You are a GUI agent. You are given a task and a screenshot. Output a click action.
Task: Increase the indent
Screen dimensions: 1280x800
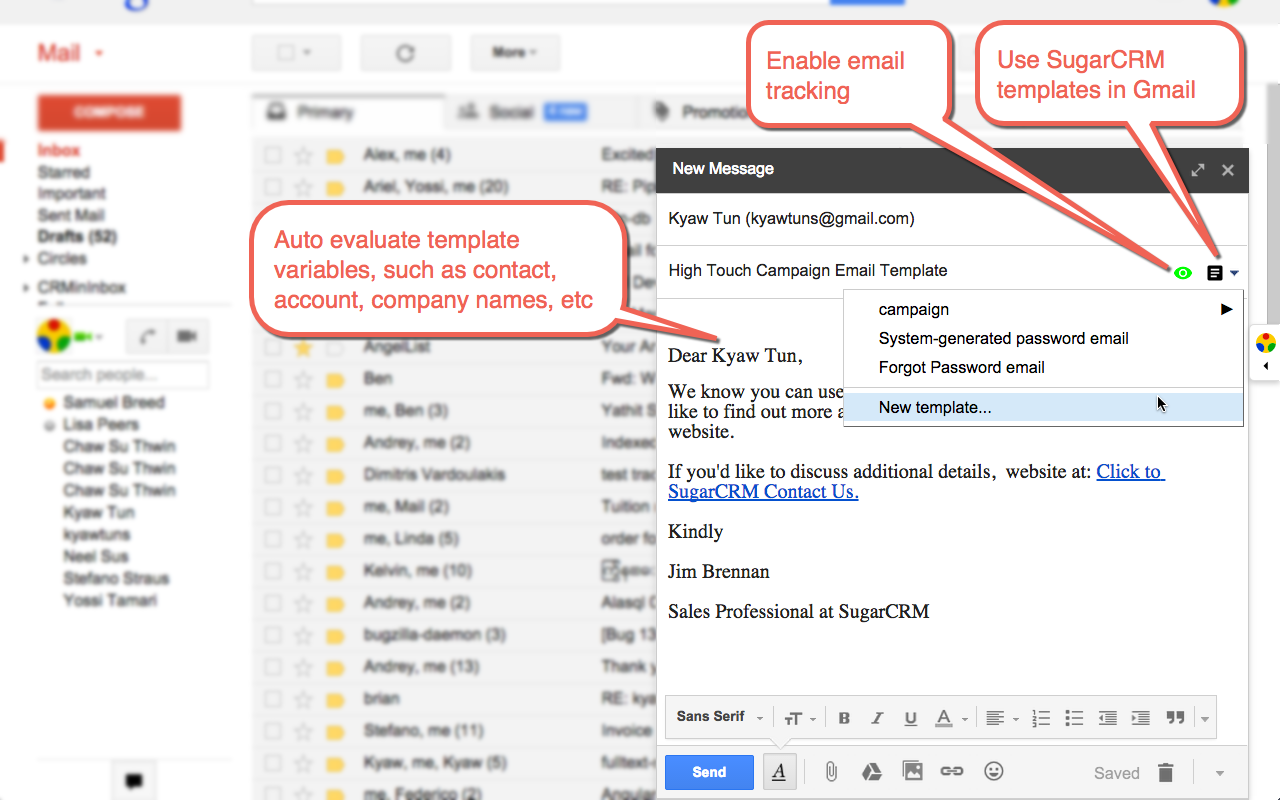point(1140,718)
